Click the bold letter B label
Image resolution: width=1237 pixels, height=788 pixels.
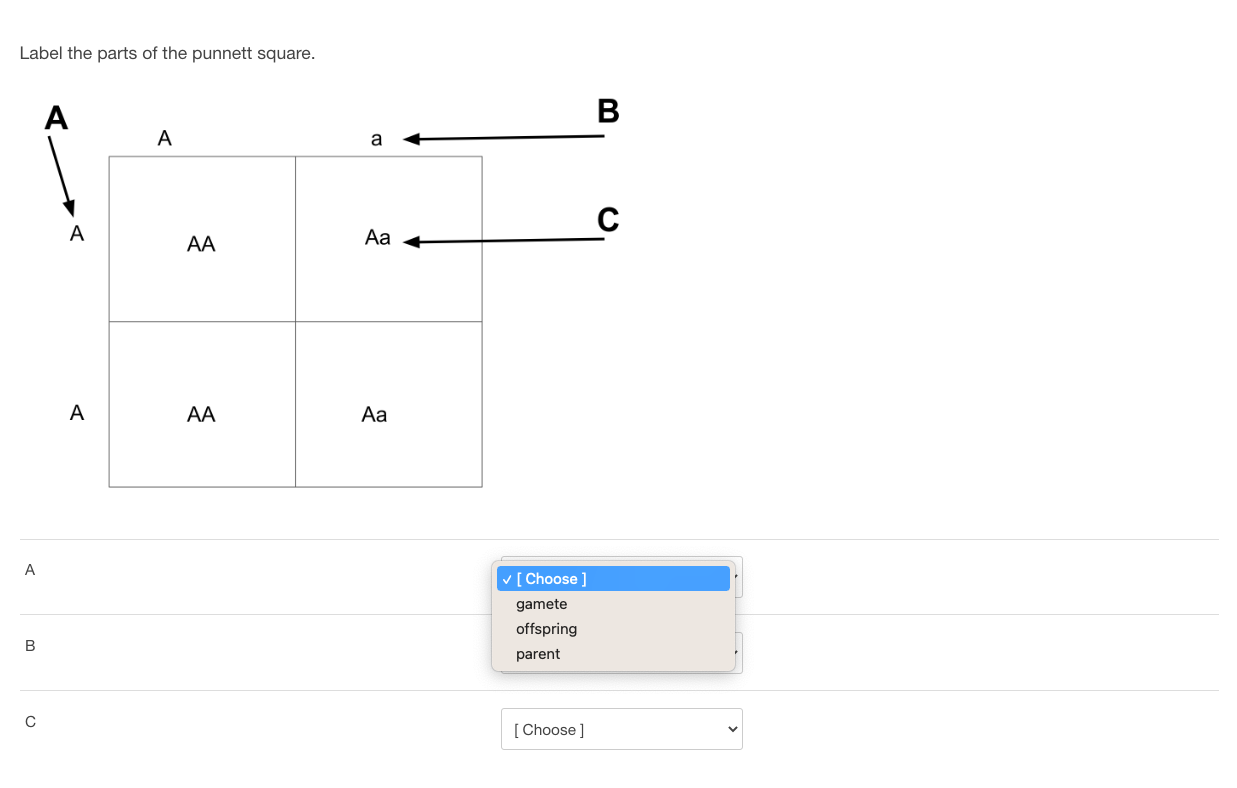click(607, 111)
